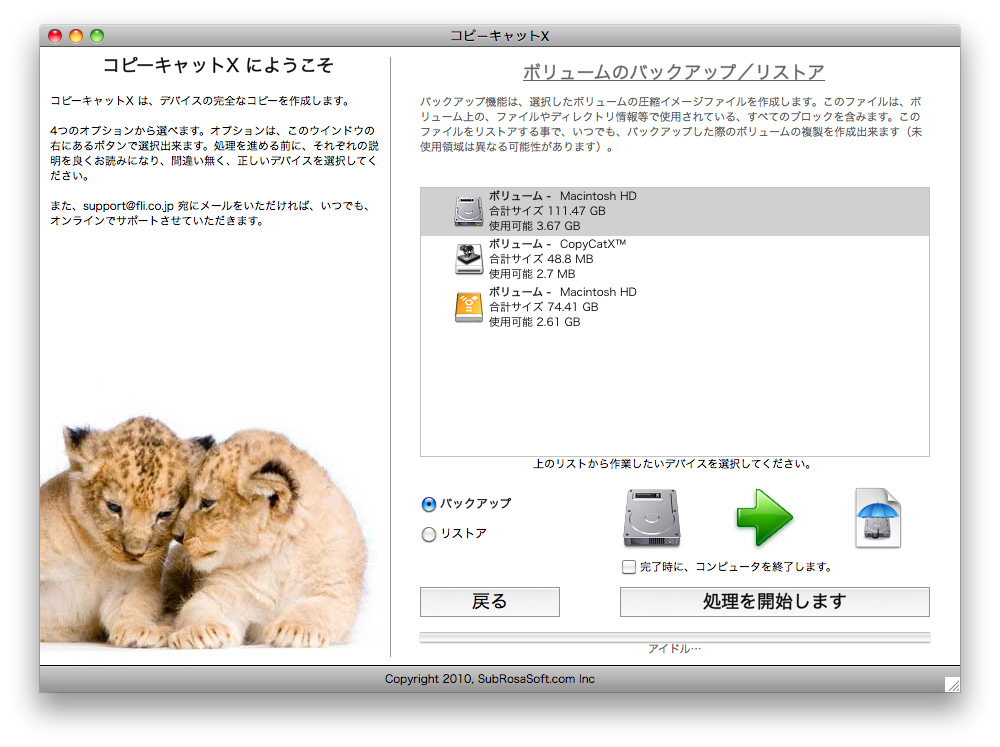Select the CopyCatX volume disk icon
1000x747 pixels.
tap(469, 259)
